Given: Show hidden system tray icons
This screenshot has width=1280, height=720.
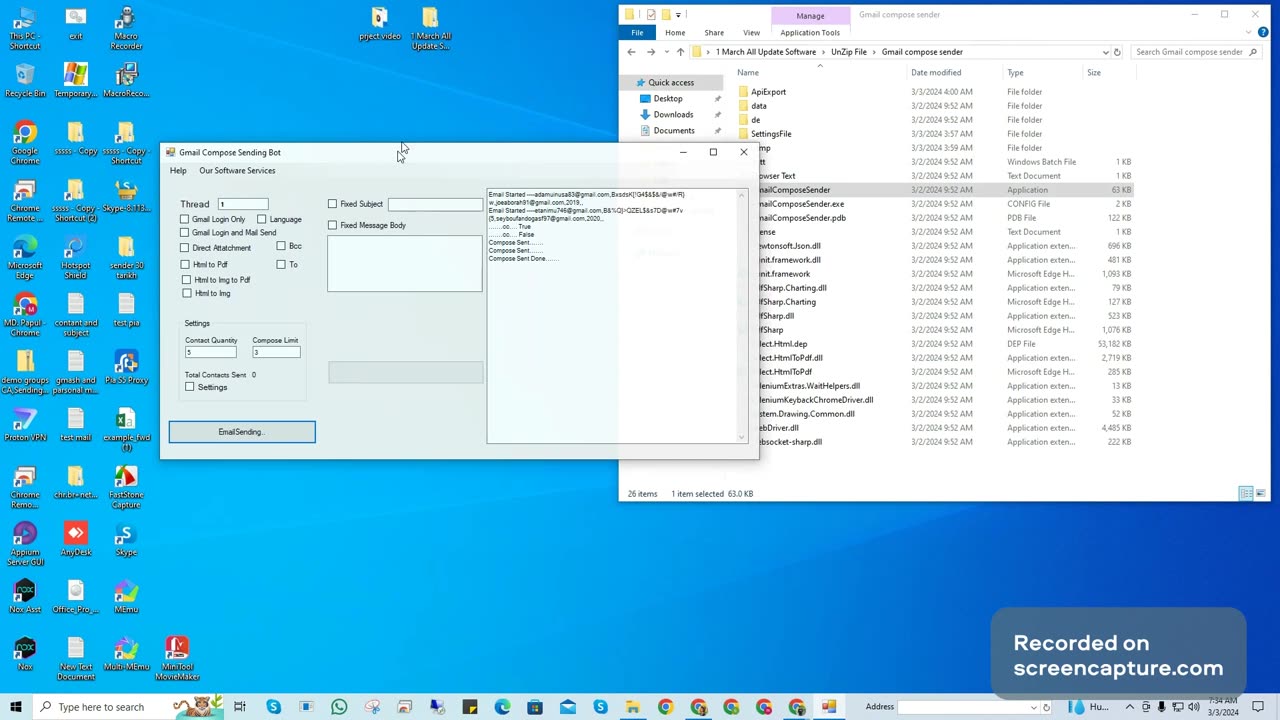Looking at the screenshot, I should 1130,707.
